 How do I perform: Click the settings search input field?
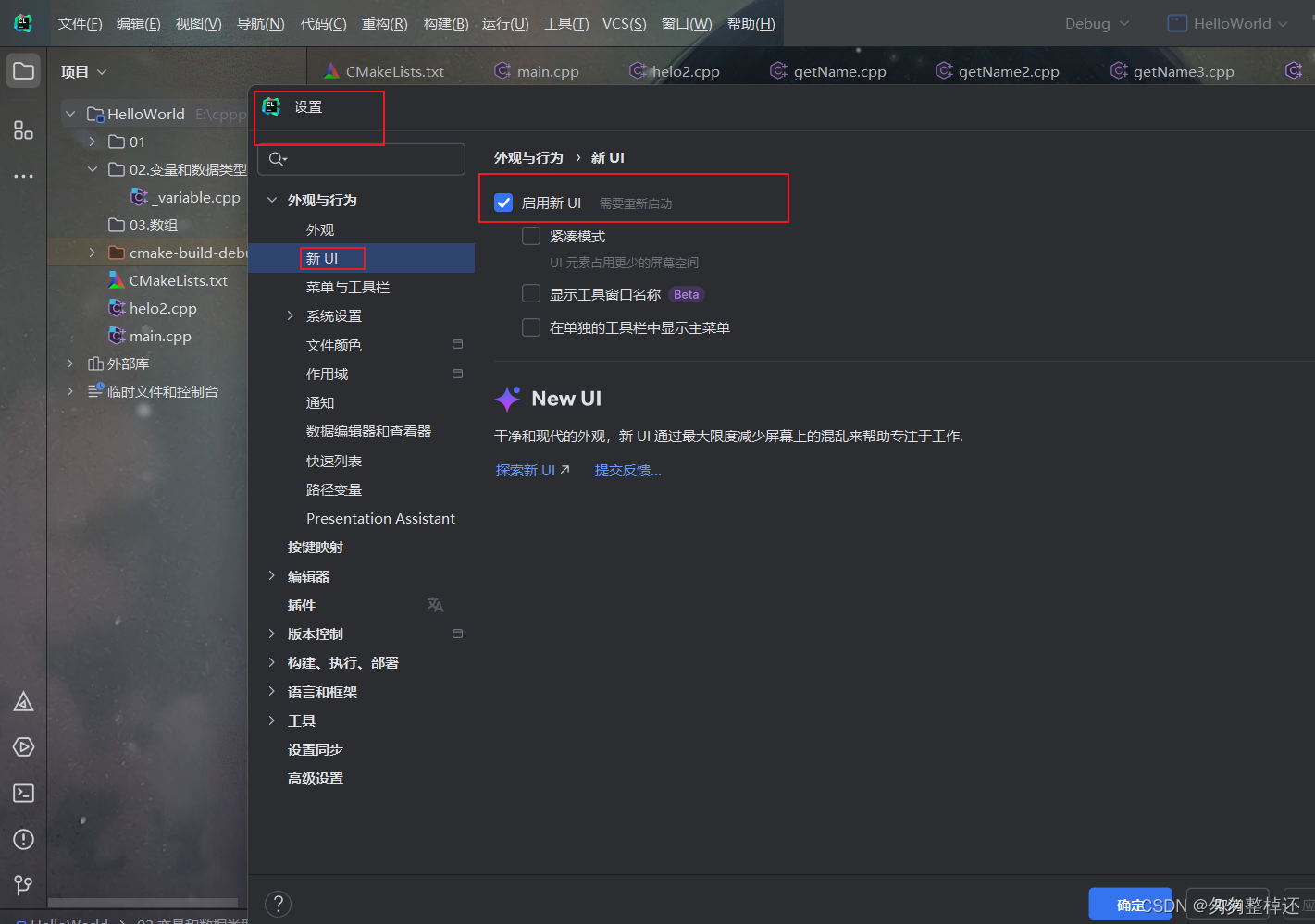(x=362, y=159)
